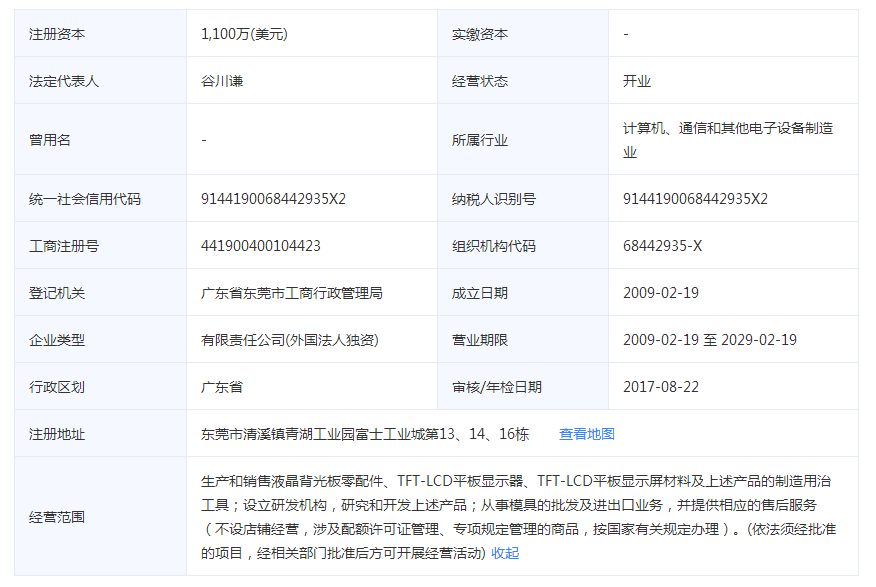Viewport: 876px width, 587px height.
Task: Click the business scope description paragraph
Action: 518,517
